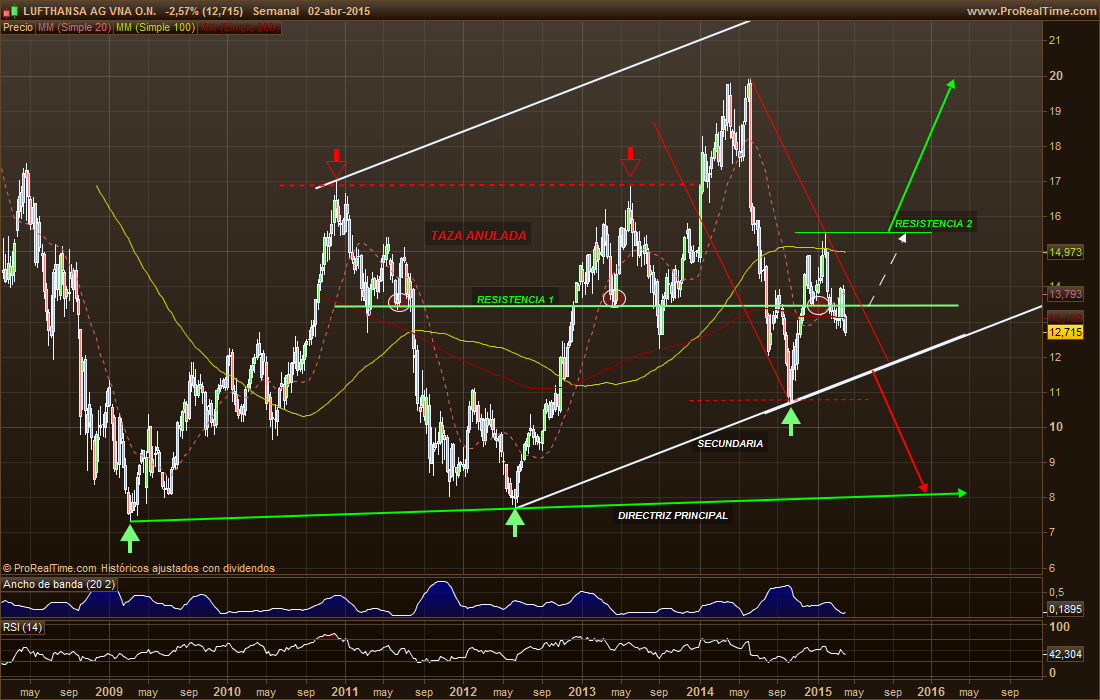Open the Ancho de banda (20 2) panel label

[x=59, y=584]
